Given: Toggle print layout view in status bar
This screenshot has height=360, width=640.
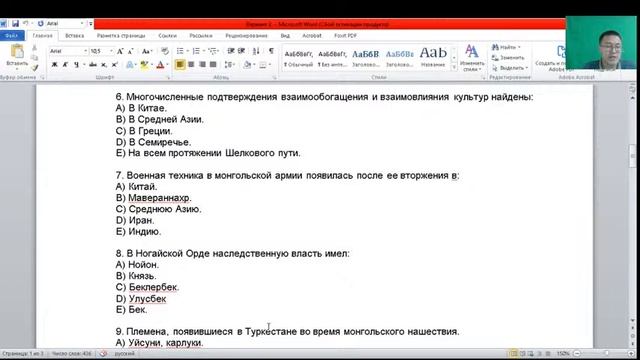Looking at the screenshot, I should (x=513, y=353).
